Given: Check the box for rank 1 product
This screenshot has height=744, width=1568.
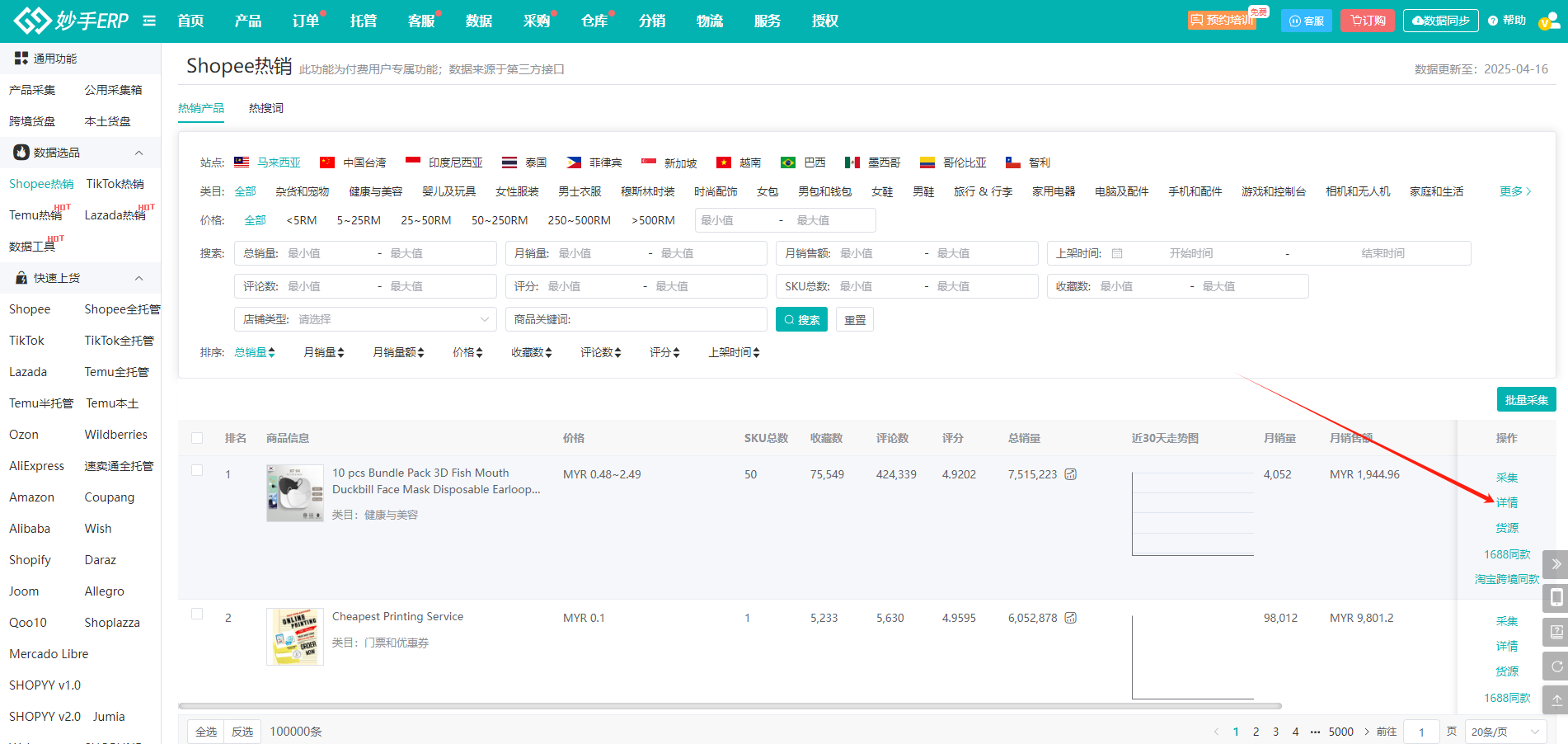Looking at the screenshot, I should click(x=197, y=470).
